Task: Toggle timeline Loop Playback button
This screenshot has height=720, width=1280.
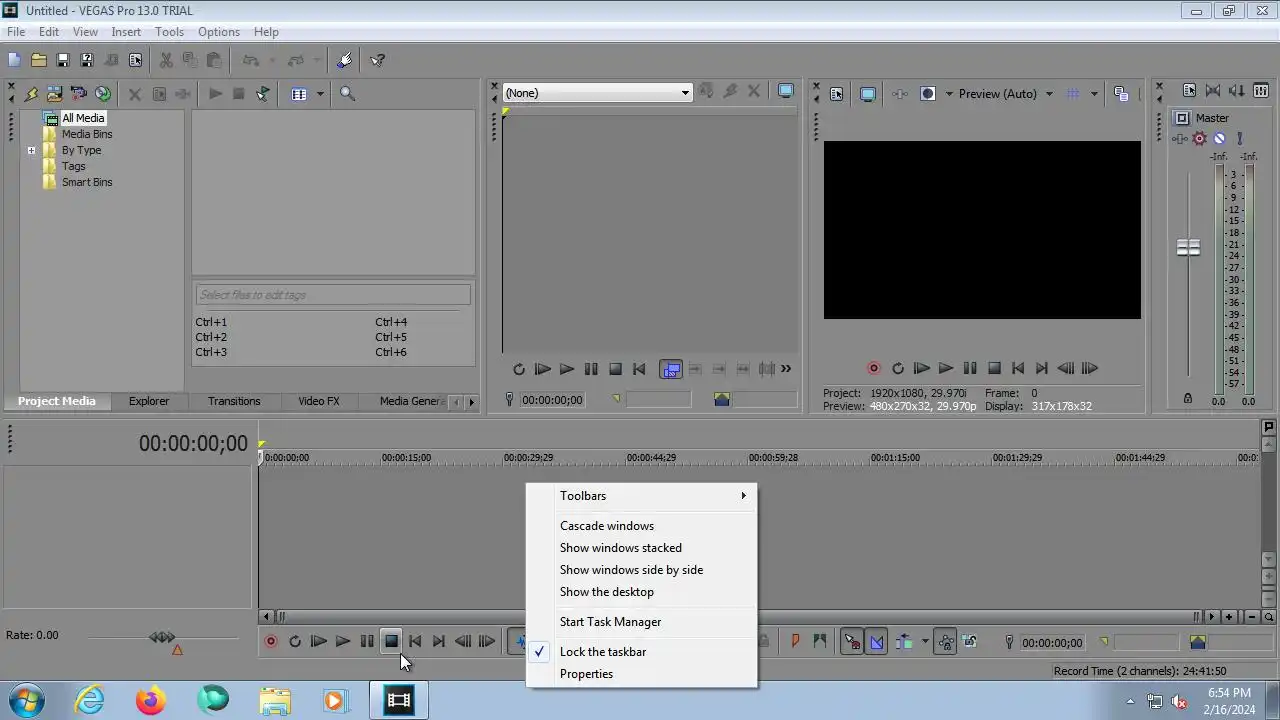Action: tap(295, 642)
